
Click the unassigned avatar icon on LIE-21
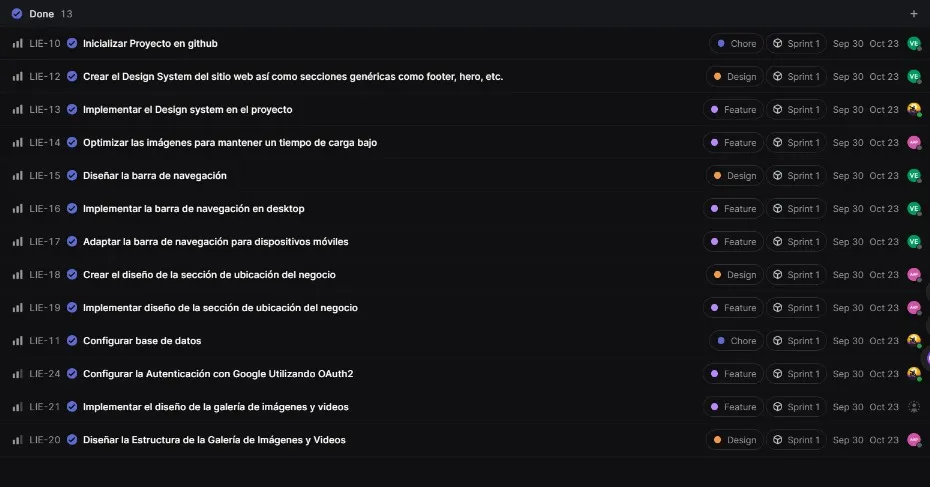pos(913,407)
